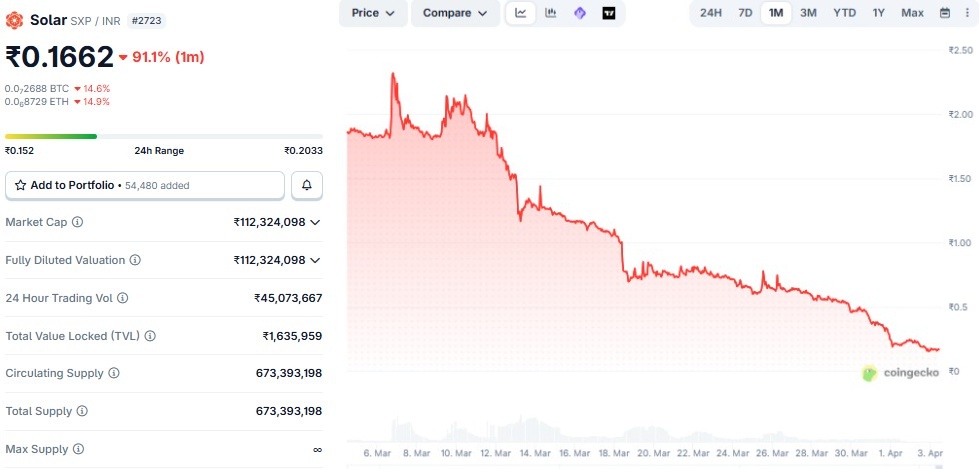Viewport: 979px width, 469px height.
Task: Switch to candlestick chart view
Action: (550, 13)
